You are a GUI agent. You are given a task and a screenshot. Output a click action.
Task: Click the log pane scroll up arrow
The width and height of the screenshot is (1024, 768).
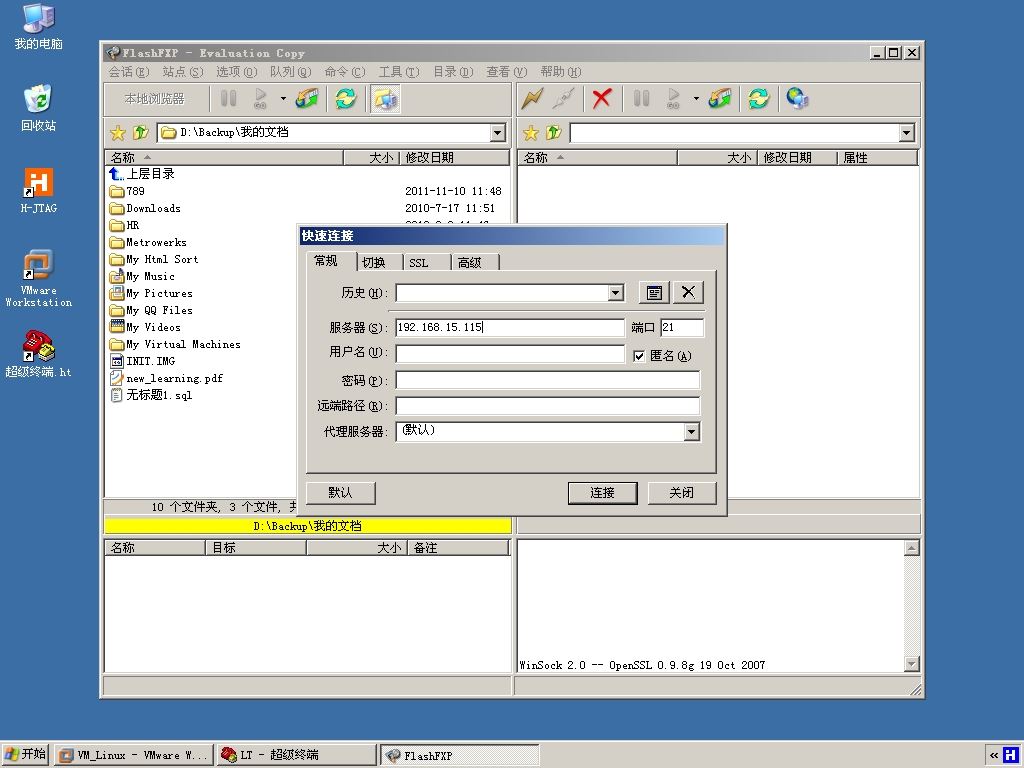pos(912,547)
